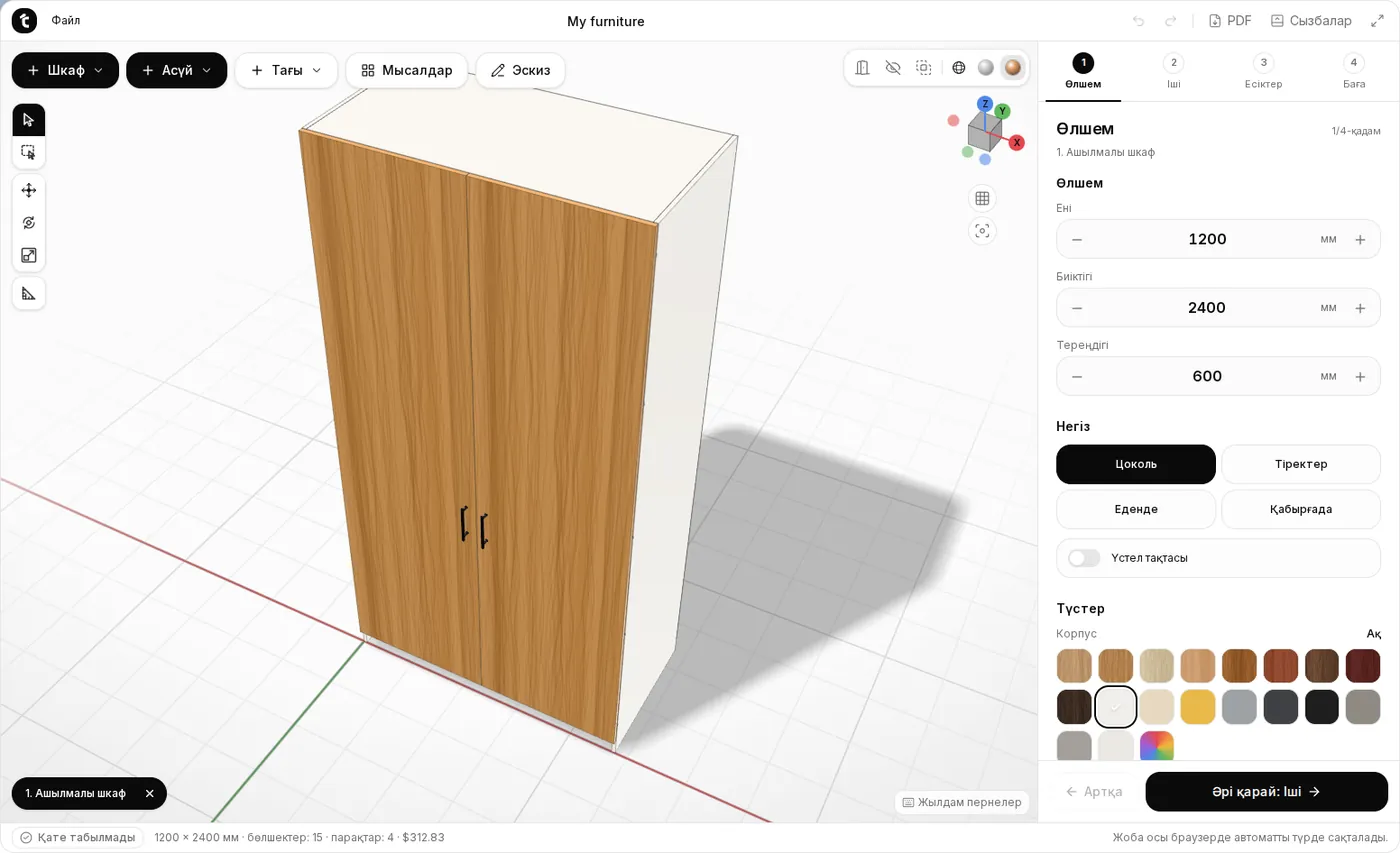Increase Тереңдігі depth with plus
The image size is (1400, 853).
[1360, 376]
